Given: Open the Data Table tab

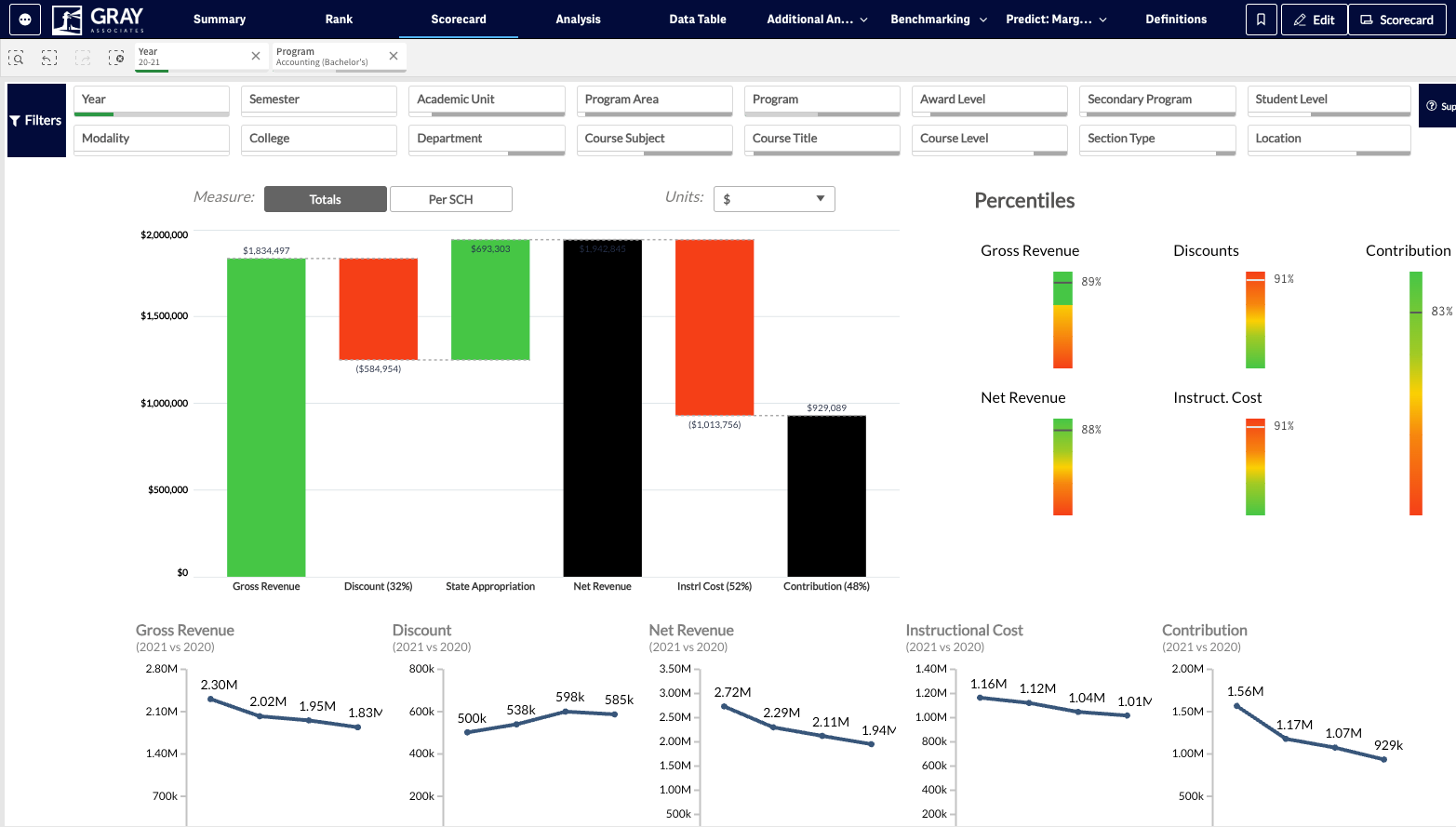Looking at the screenshot, I should pos(698,19).
